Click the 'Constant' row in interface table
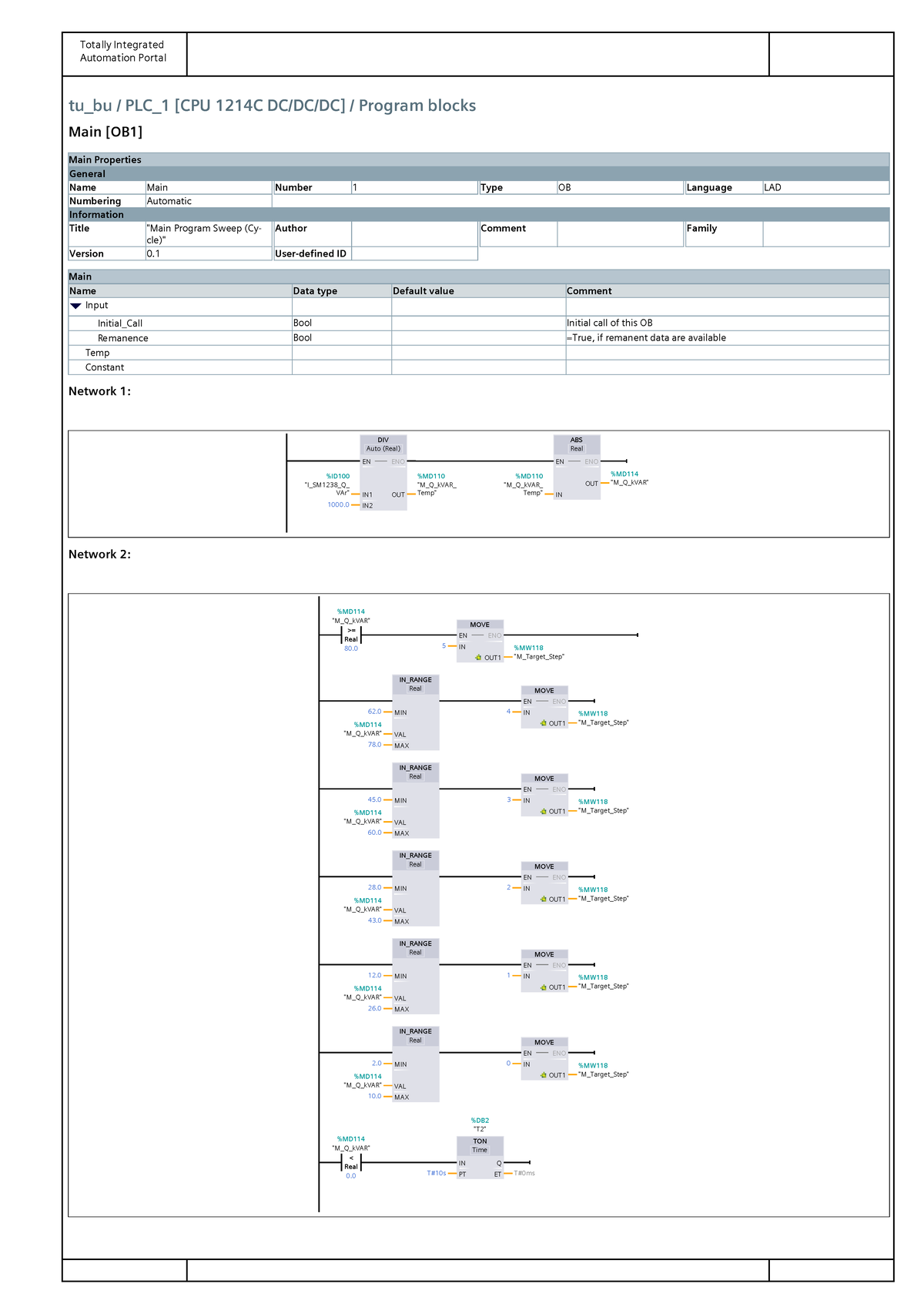 point(105,367)
